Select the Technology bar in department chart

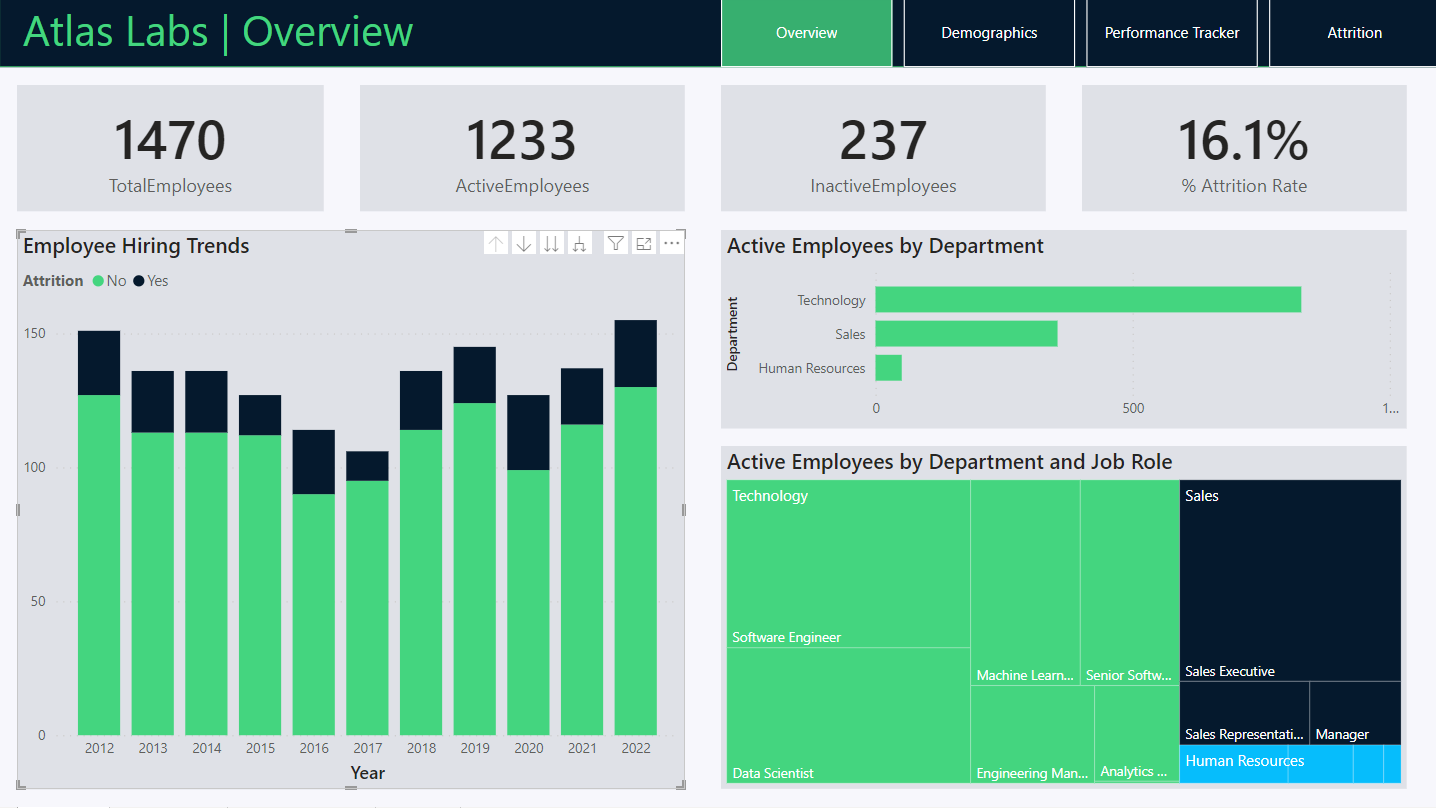point(1087,300)
